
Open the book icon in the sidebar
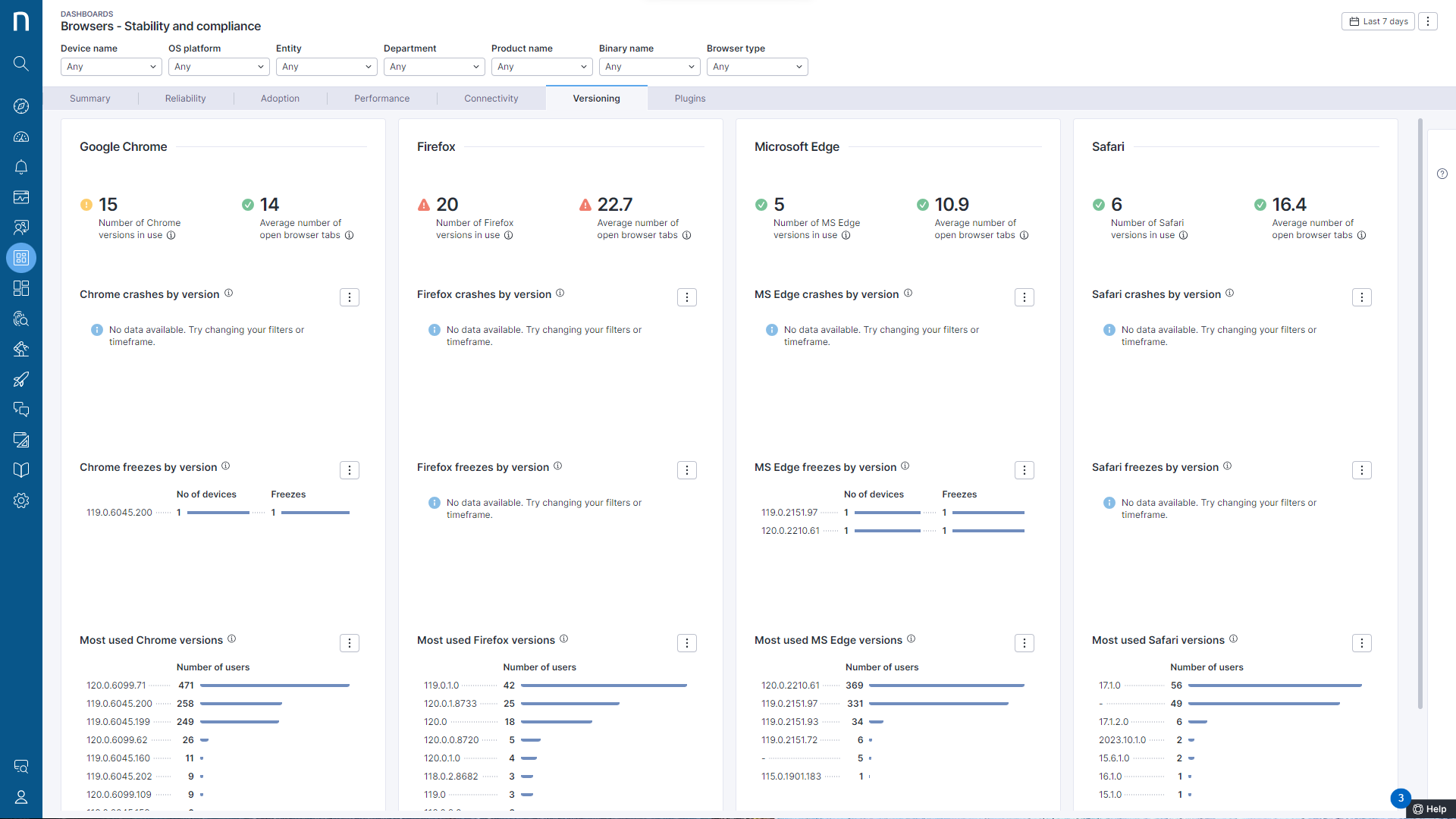[21, 470]
